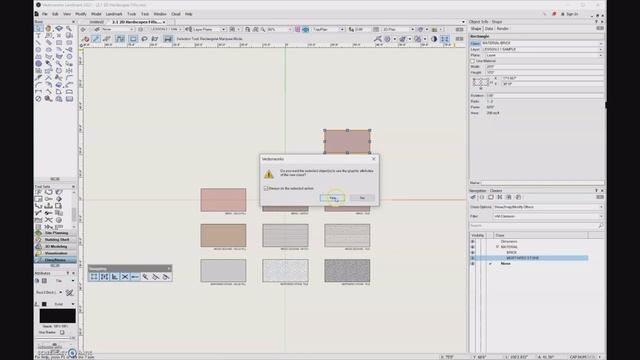Open the Site Planning tool set
Image resolution: width=640 pixels, height=360 pixels.
pos(56,233)
